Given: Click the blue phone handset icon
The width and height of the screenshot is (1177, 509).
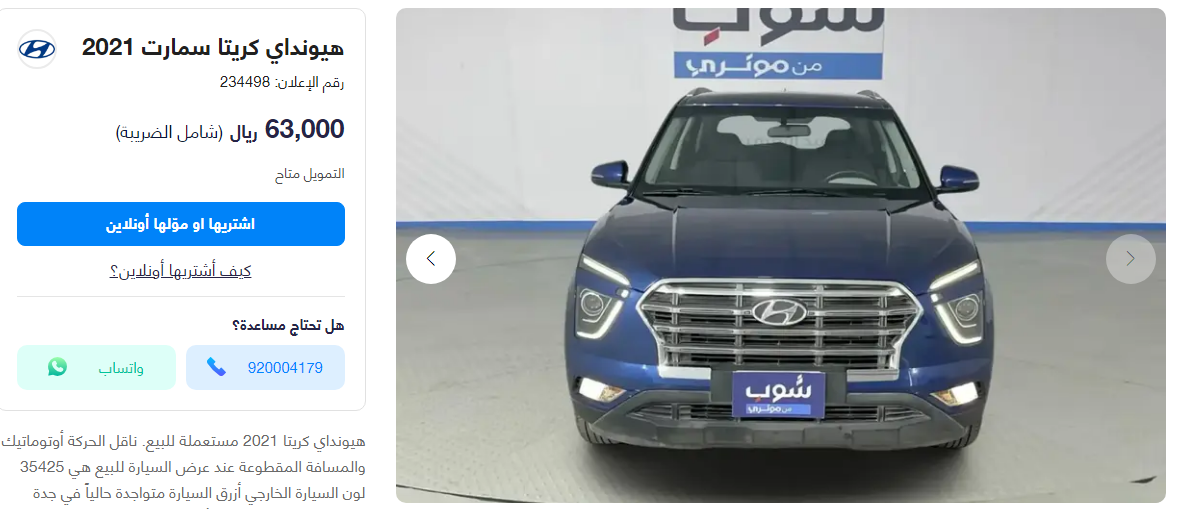Looking at the screenshot, I should click(217, 367).
